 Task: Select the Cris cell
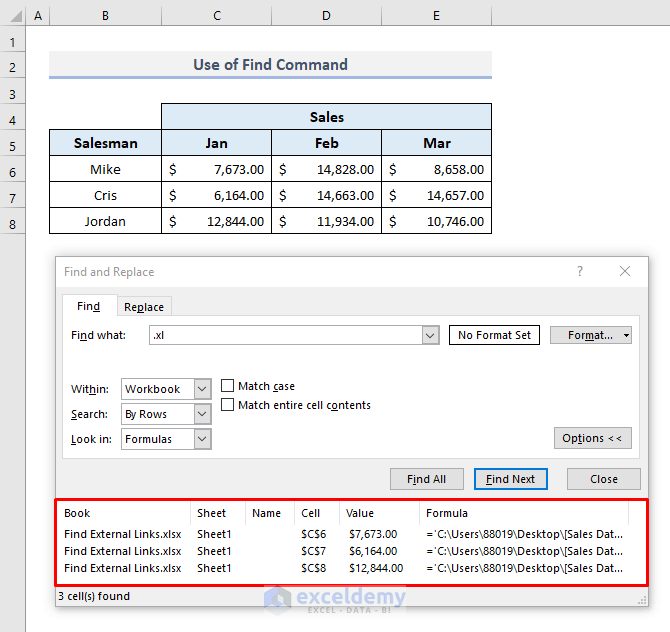[106, 195]
